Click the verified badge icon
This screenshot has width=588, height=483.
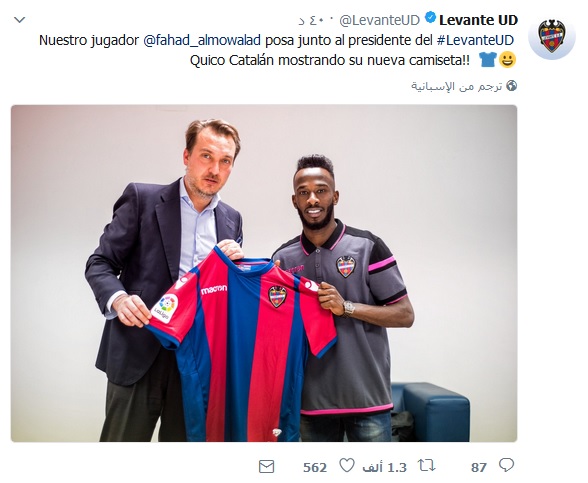[x=430, y=18]
